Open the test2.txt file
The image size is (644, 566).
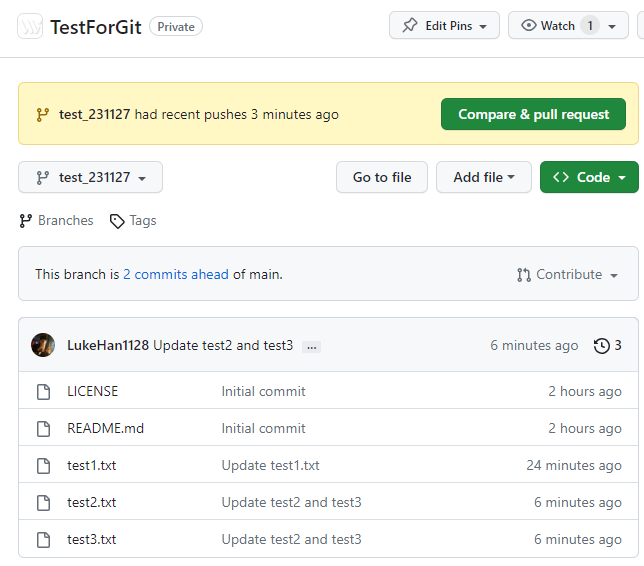tap(91, 503)
